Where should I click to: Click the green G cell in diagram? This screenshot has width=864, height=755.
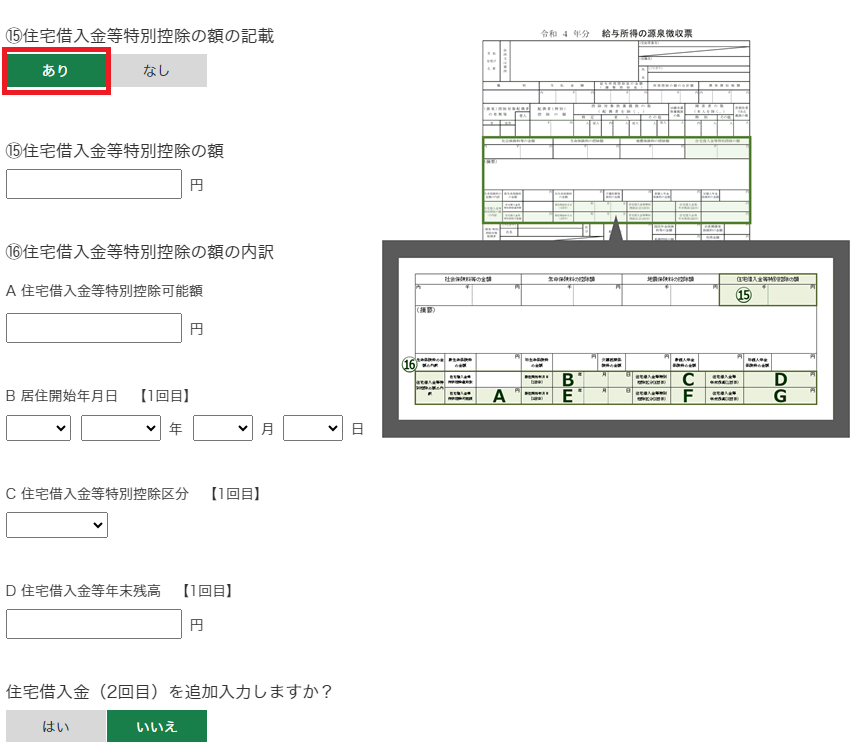click(x=781, y=396)
